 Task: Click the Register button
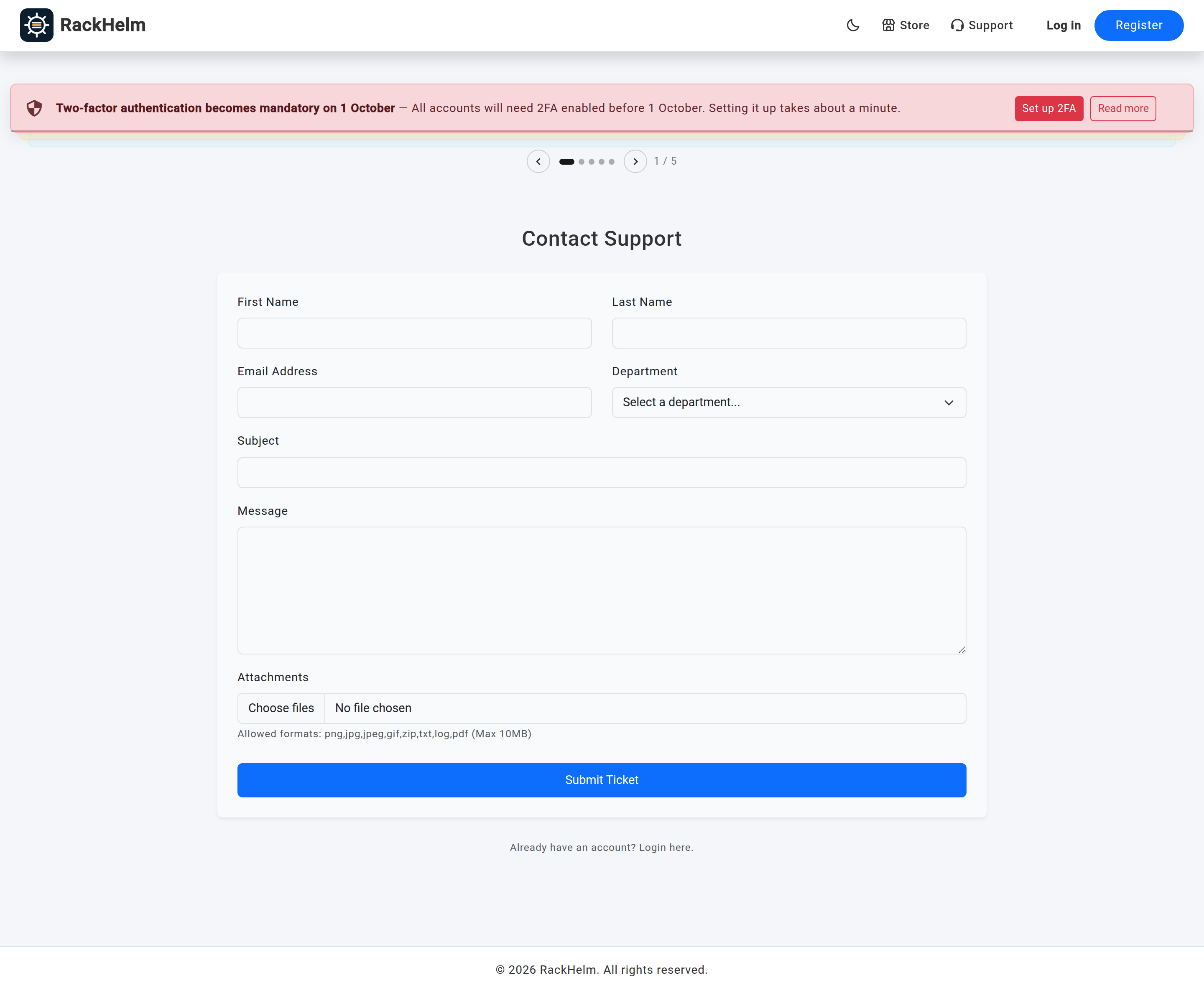click(1138, 25)
